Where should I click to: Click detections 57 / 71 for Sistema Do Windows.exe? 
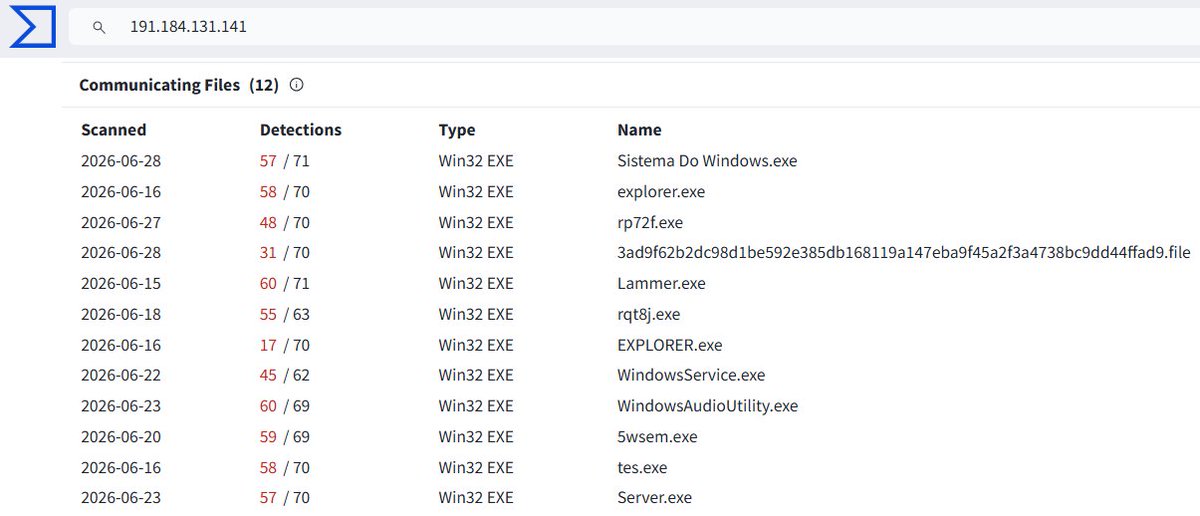point(285,161)
